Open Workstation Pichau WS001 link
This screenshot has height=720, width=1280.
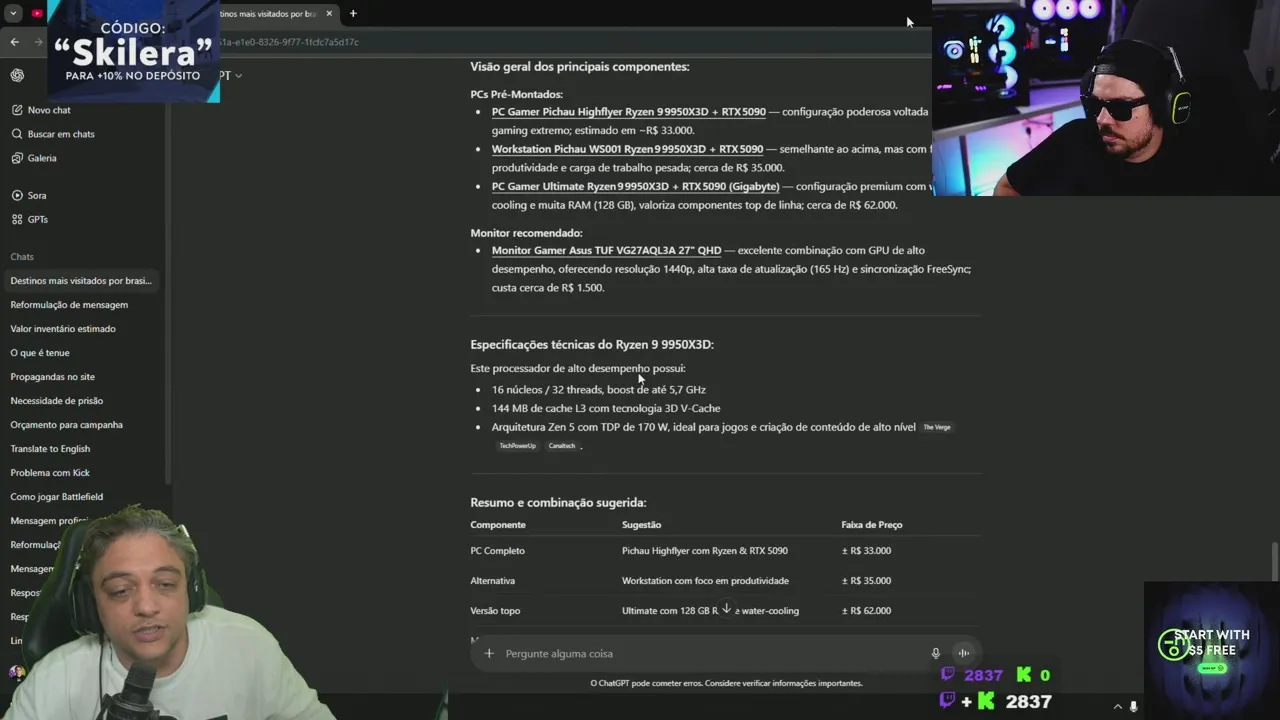[x=627, y=149]
